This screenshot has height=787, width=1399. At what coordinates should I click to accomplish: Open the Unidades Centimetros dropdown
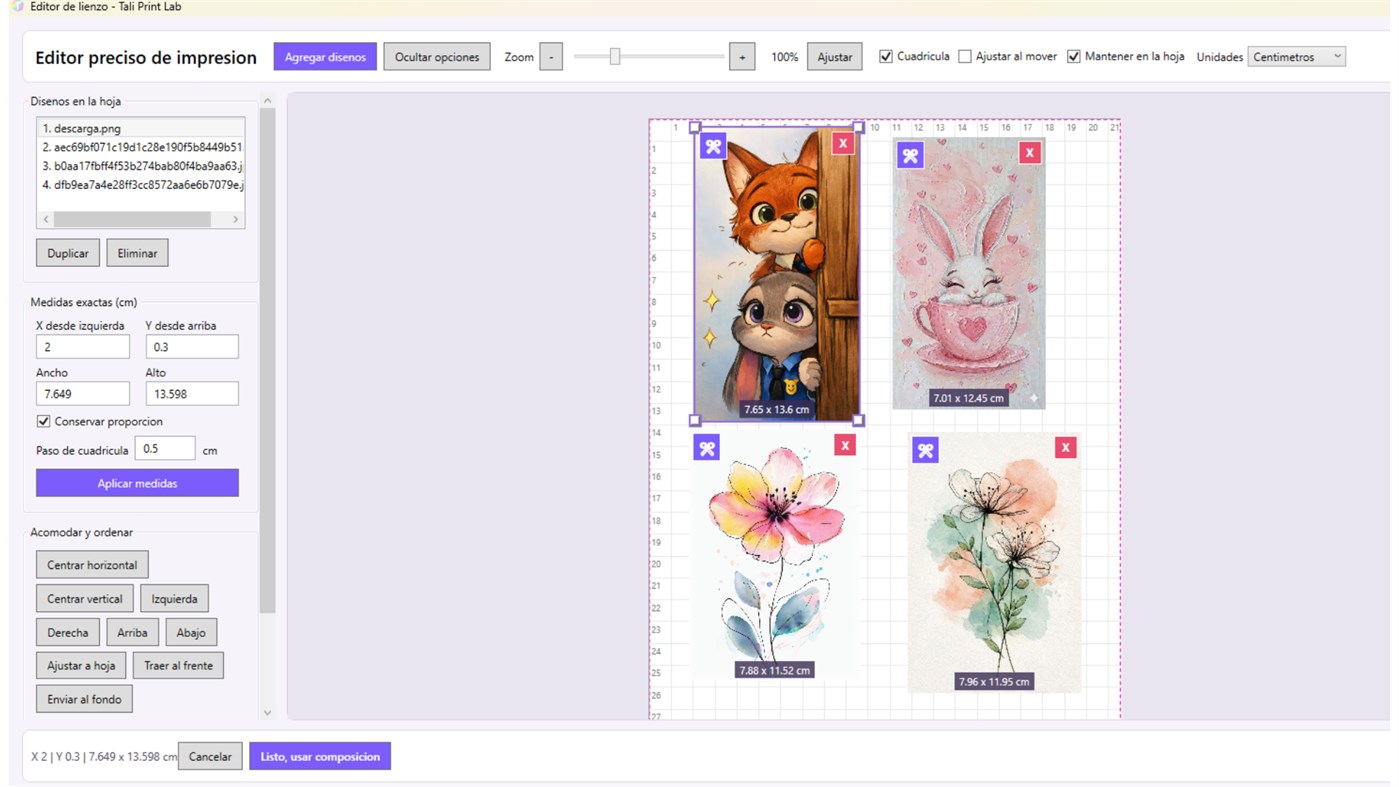(x=1297, y=57)
